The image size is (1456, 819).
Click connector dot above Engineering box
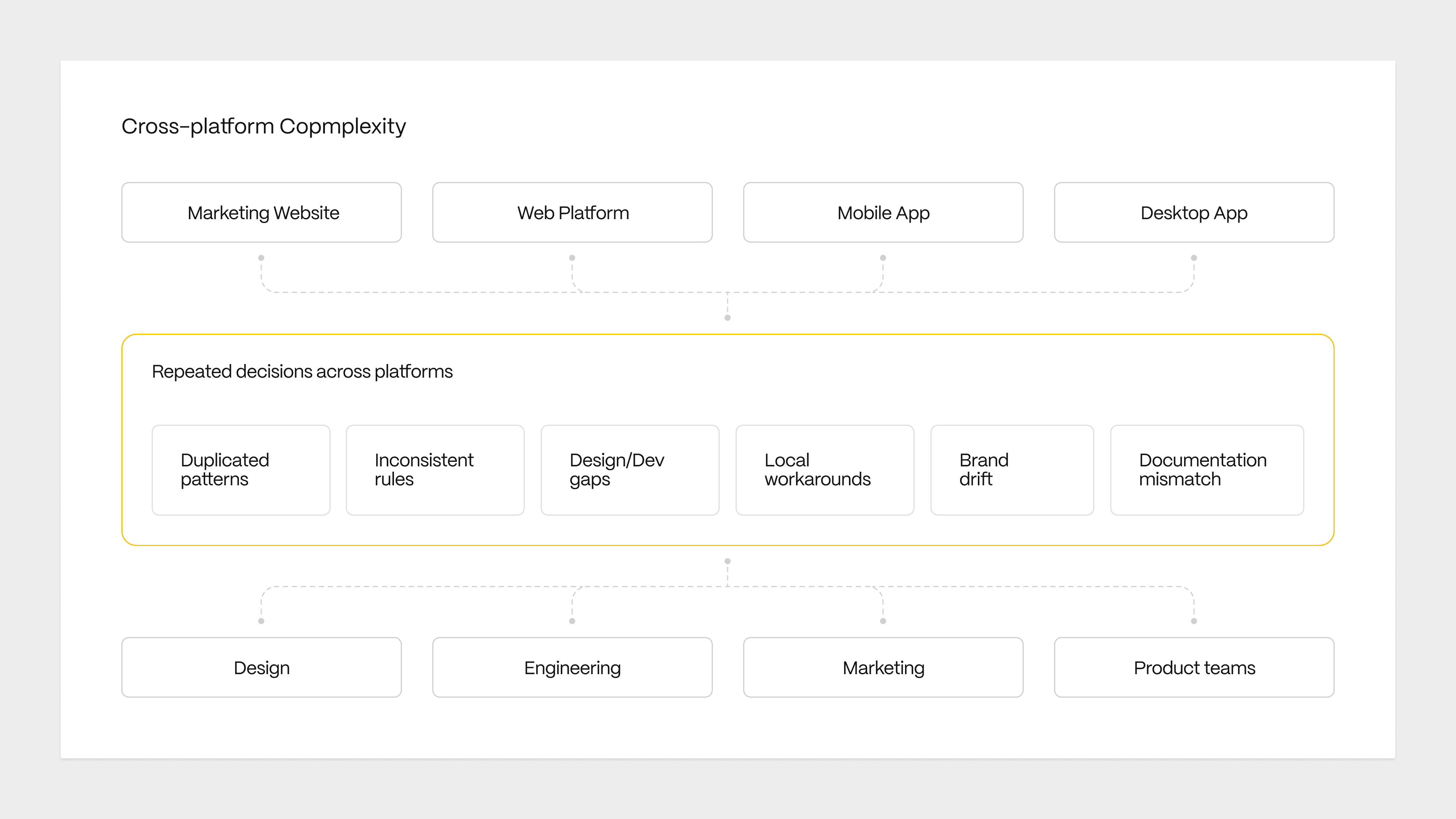tap(572, 621)
